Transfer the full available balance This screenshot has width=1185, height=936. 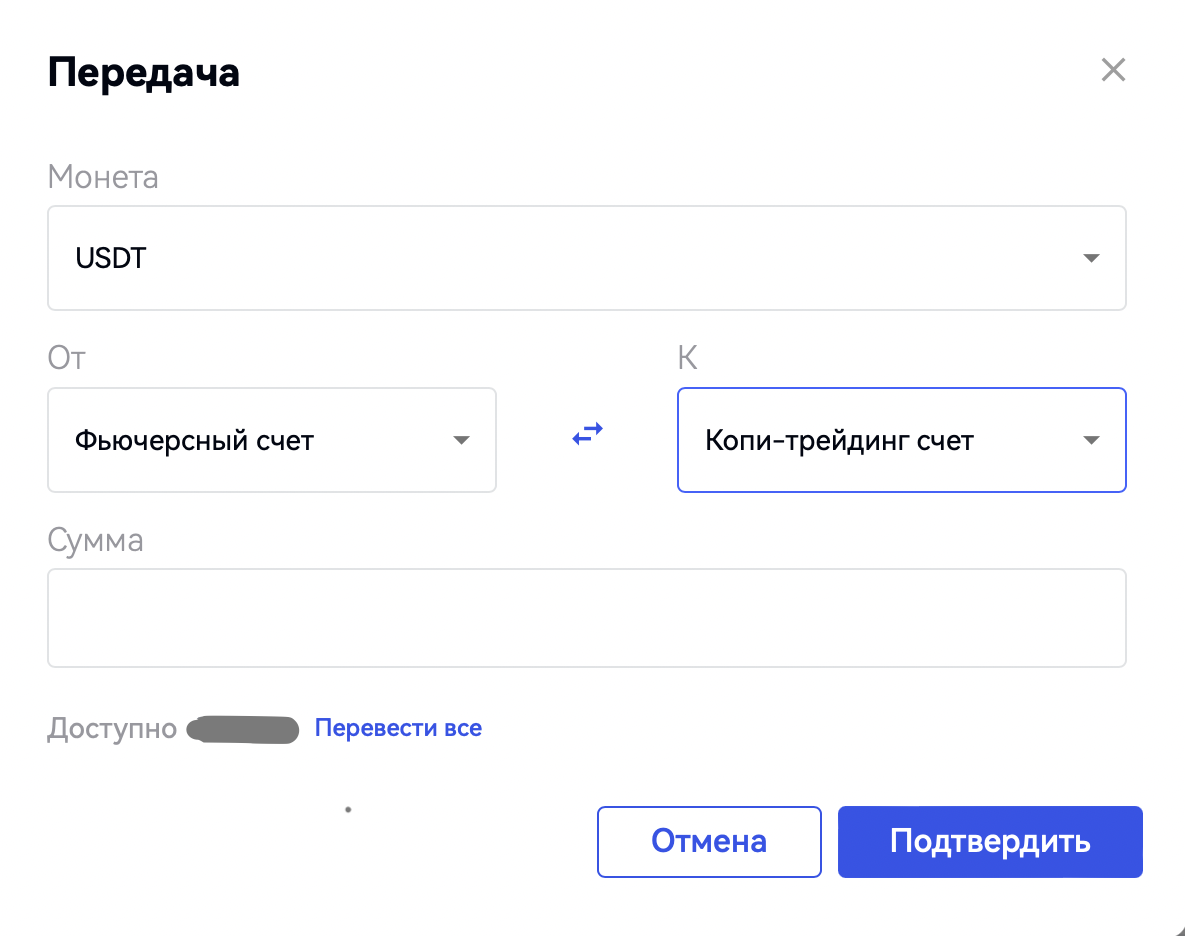pyautogui.click(x=398, y=728)
